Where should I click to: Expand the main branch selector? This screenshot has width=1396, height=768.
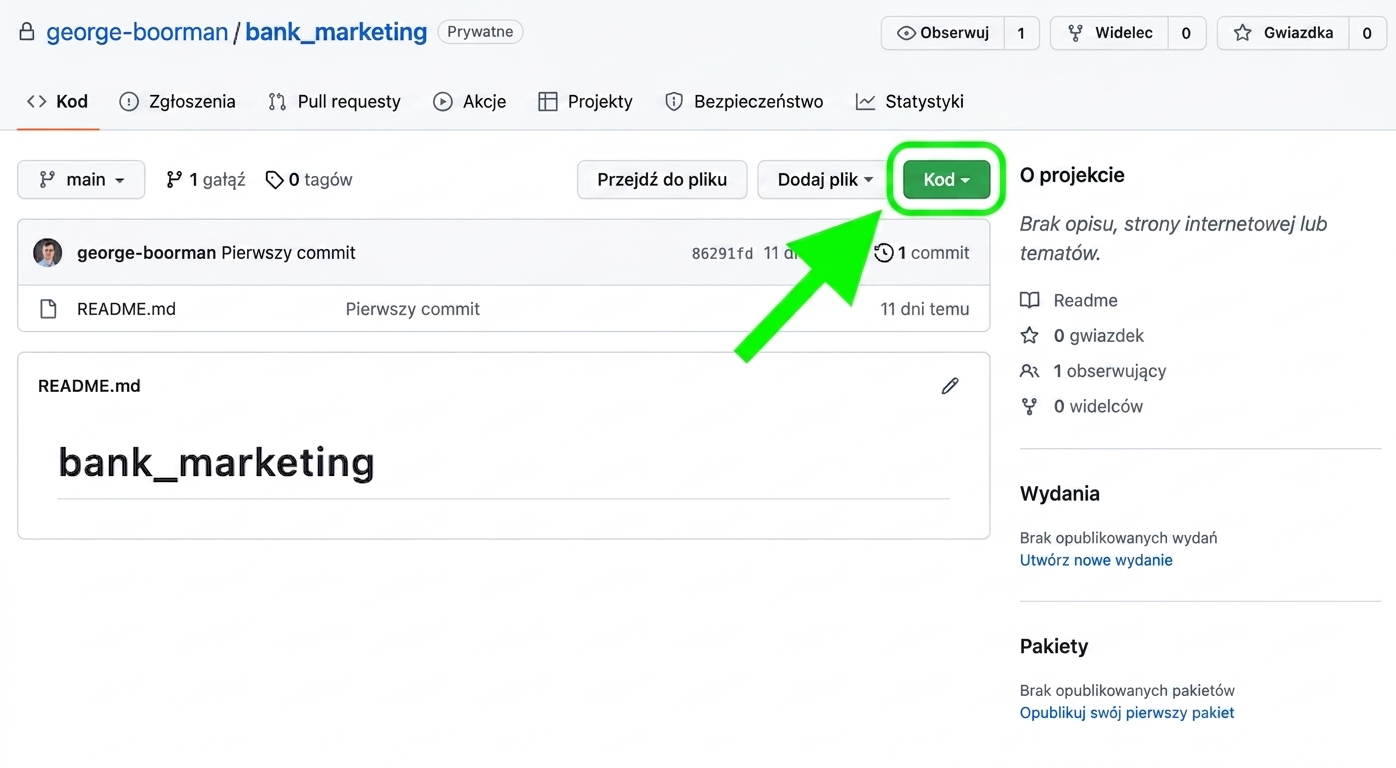coord(81,180)
